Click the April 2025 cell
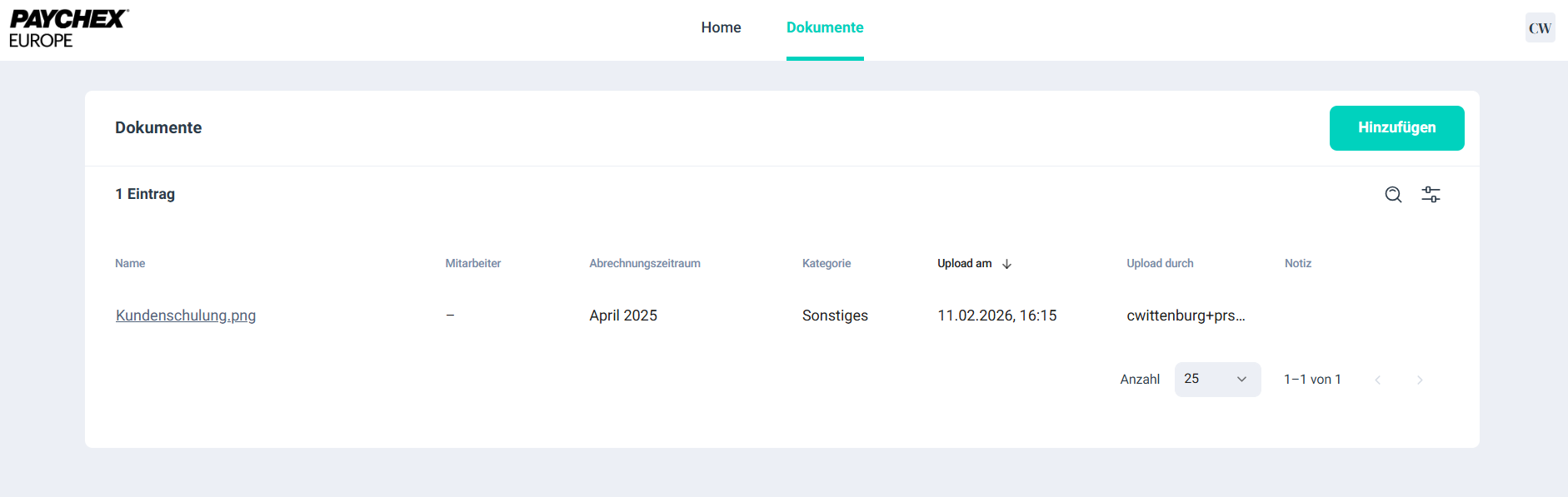Image resolution: width=1568 pixels, height=497 pixels. pos(623,316)
